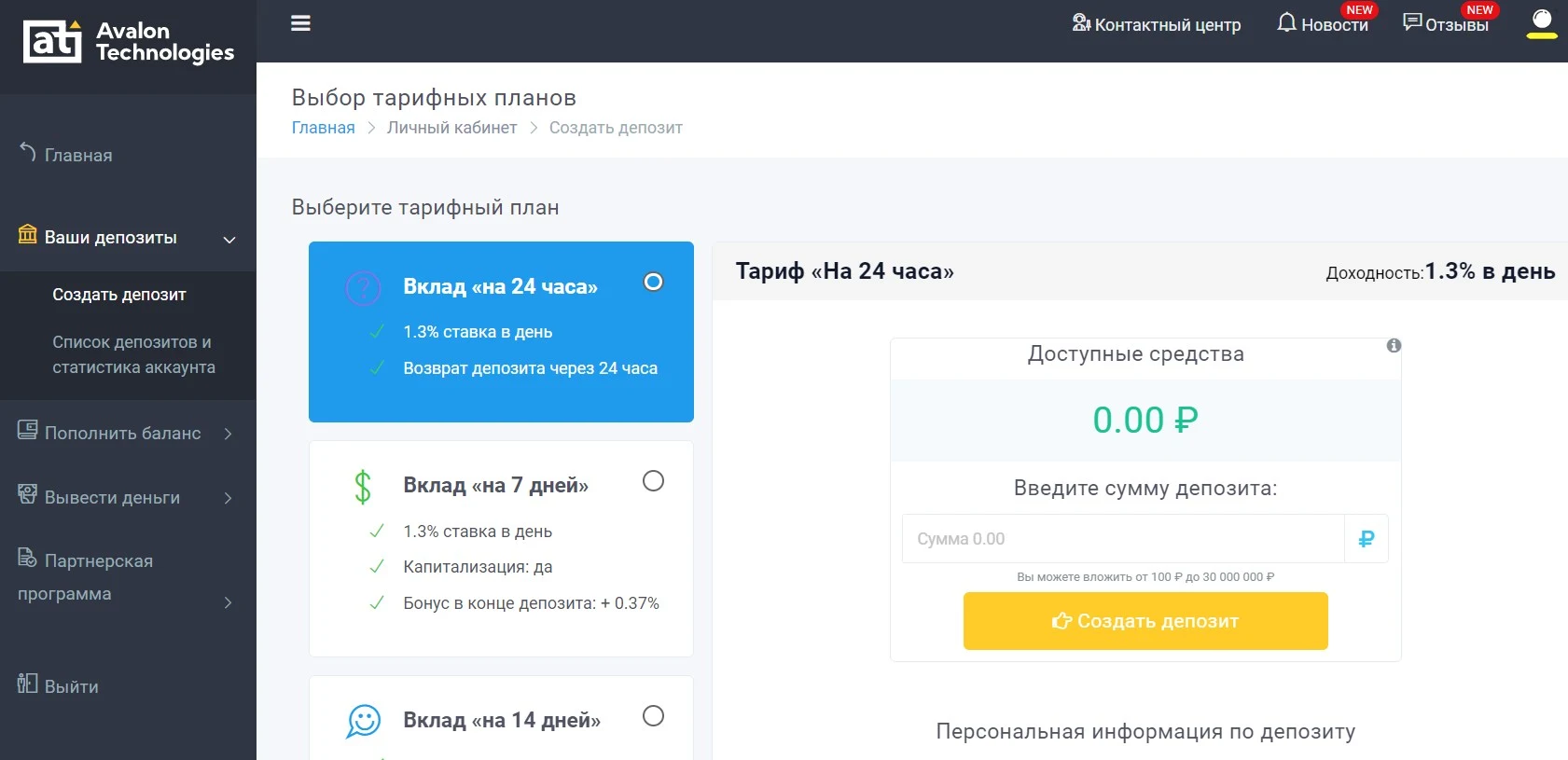Expand the Вывести деньги arrow
Image resolution: width=1568 pixels, height=760 pixels.
229,498
